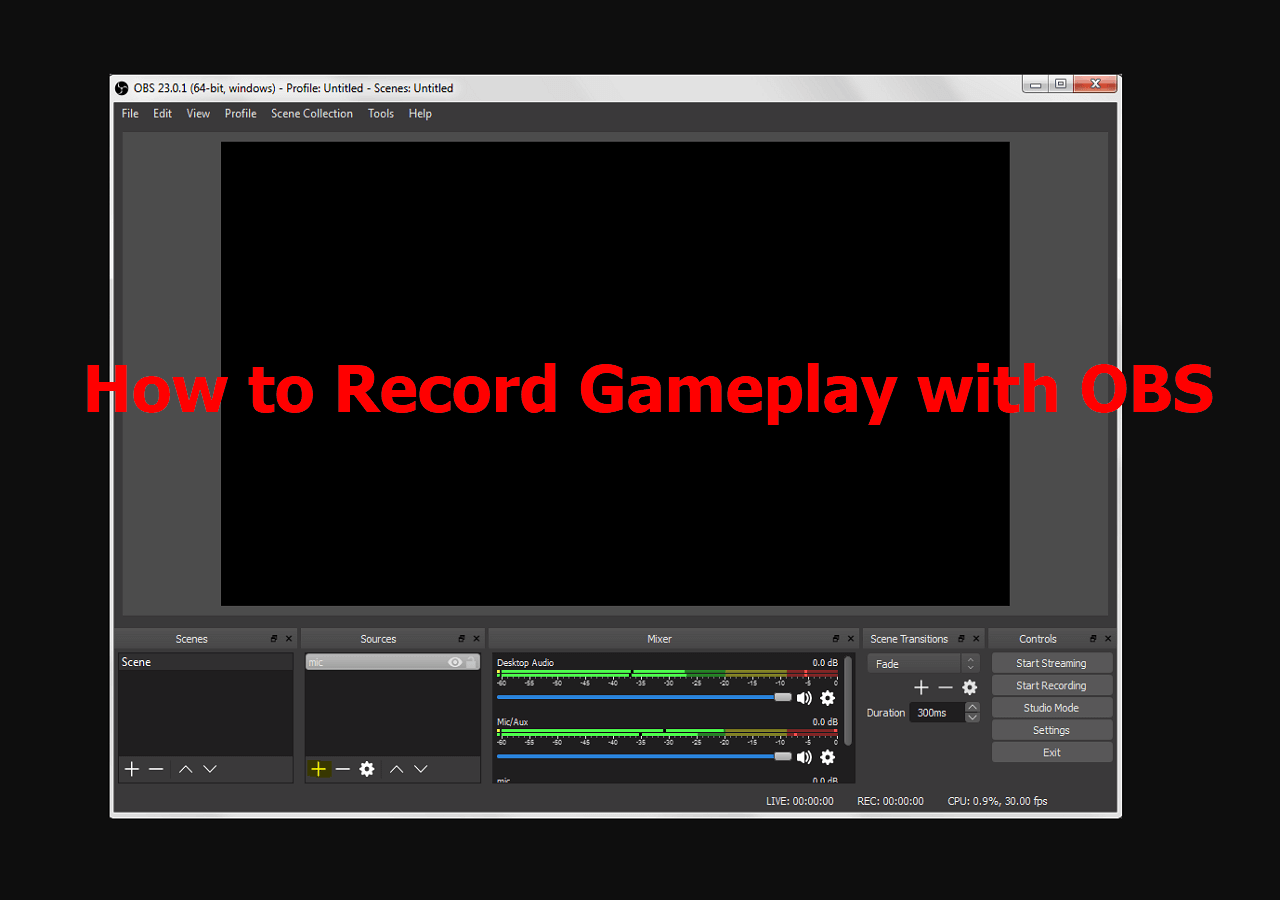Undock the Scene Transitions panel
1280x900 pixels.
962,639
